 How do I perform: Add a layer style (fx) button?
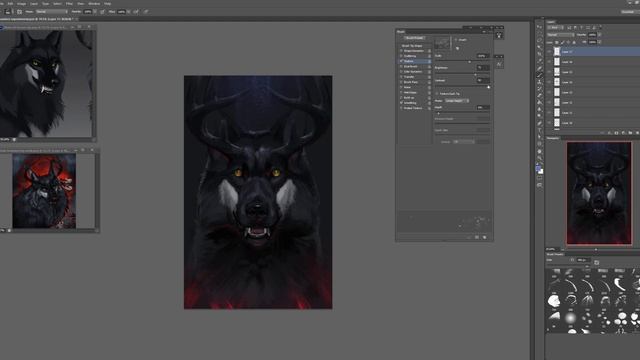610,133
